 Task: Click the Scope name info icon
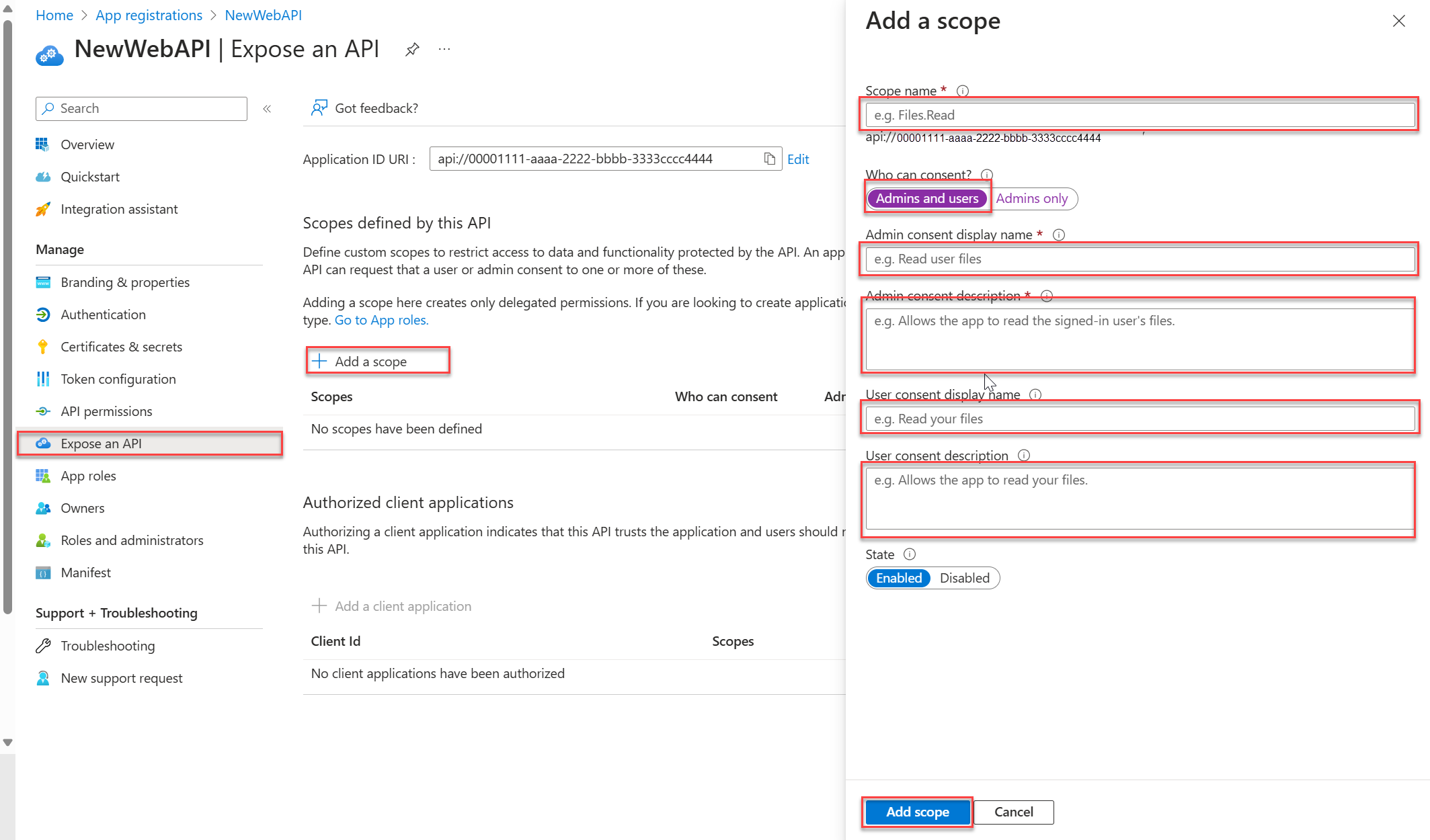click(963, 91)
